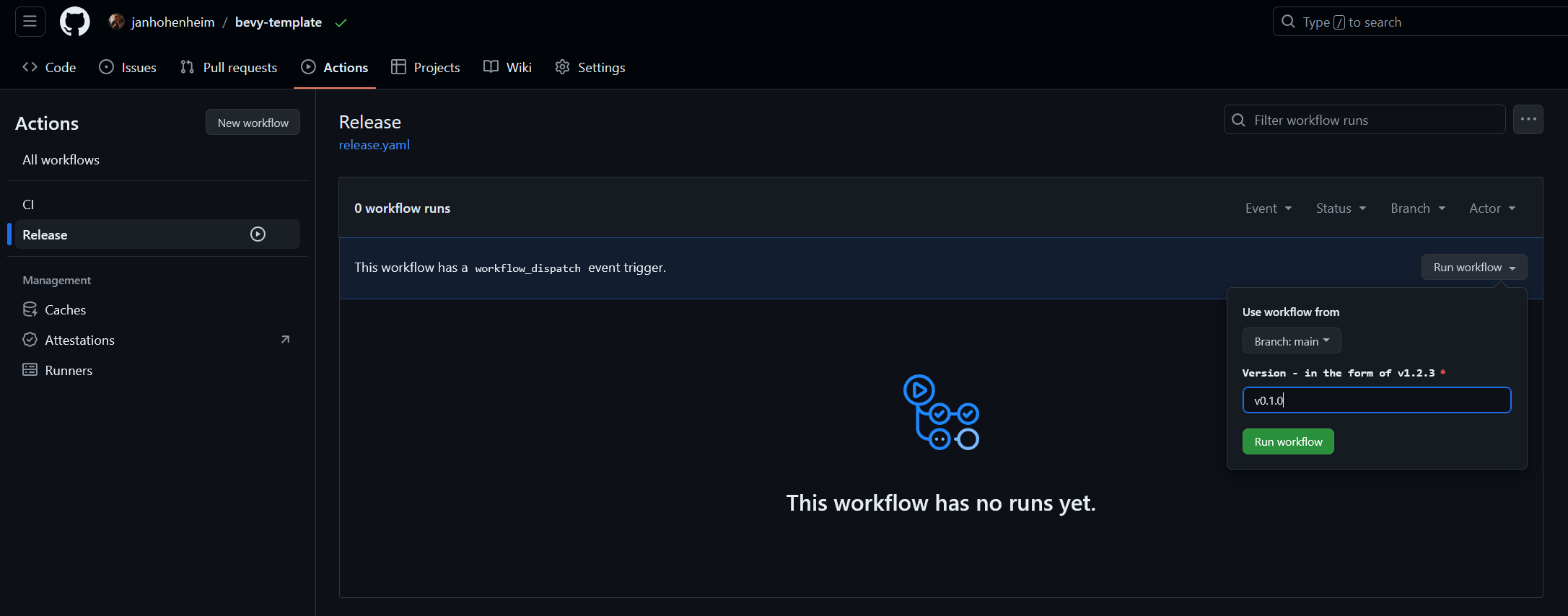Click the Version input field

pos(1376,400)
